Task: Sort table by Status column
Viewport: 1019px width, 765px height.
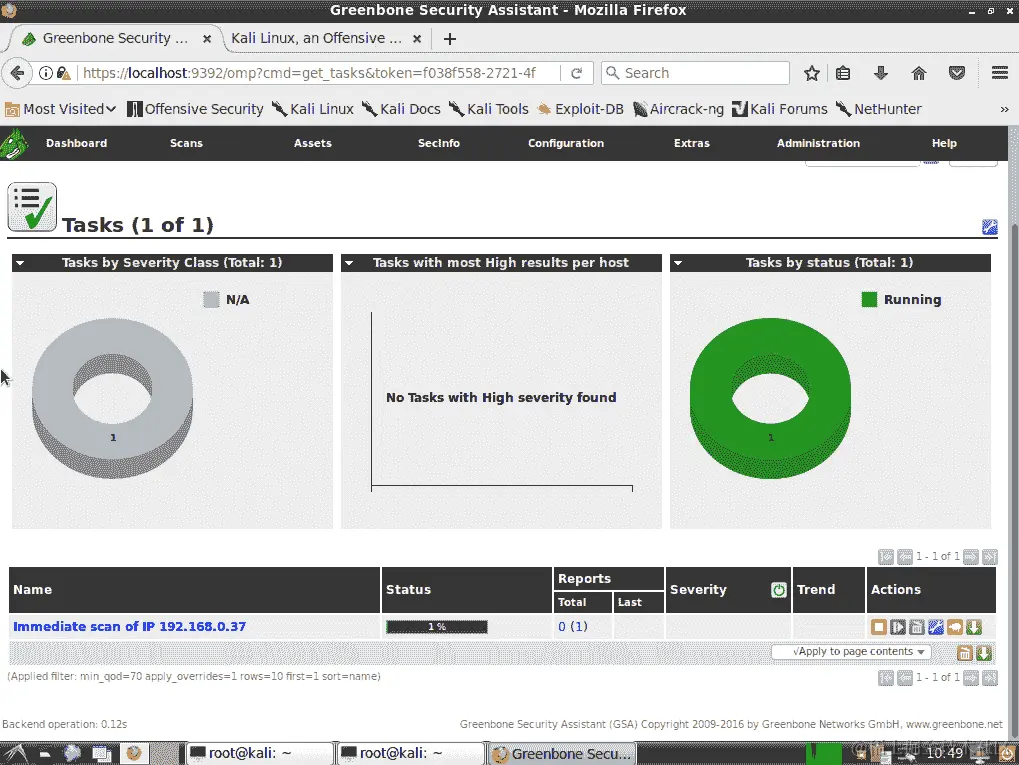Action: 408,590
